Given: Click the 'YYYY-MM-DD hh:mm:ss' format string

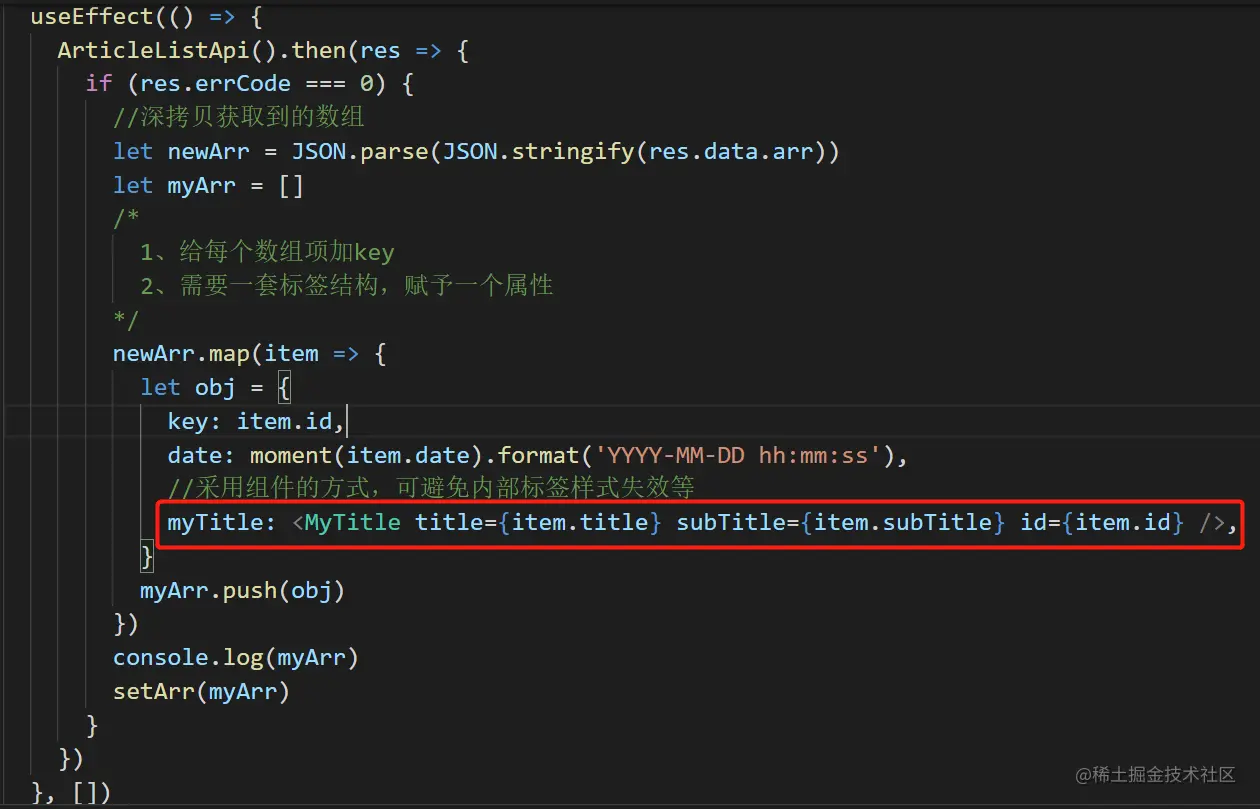Looking at the screenshot, I should point(738,456).
